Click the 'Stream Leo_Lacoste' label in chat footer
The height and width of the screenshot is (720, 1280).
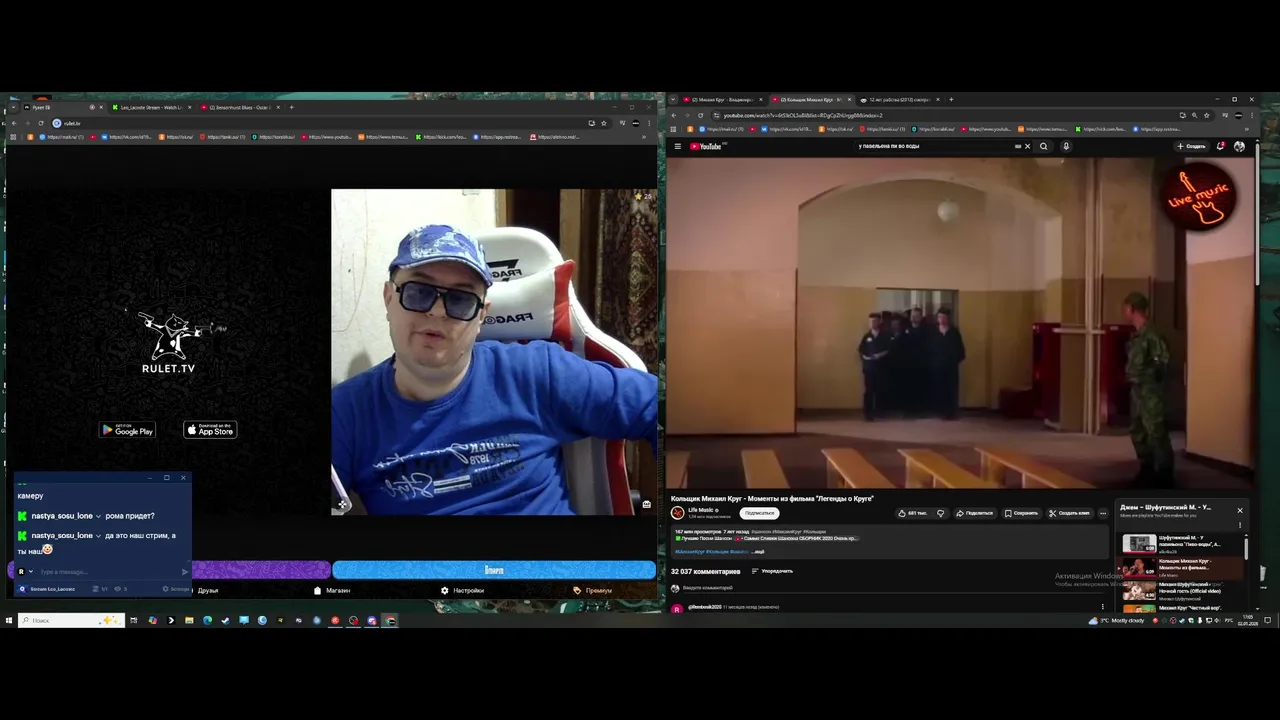click(53, 589)
